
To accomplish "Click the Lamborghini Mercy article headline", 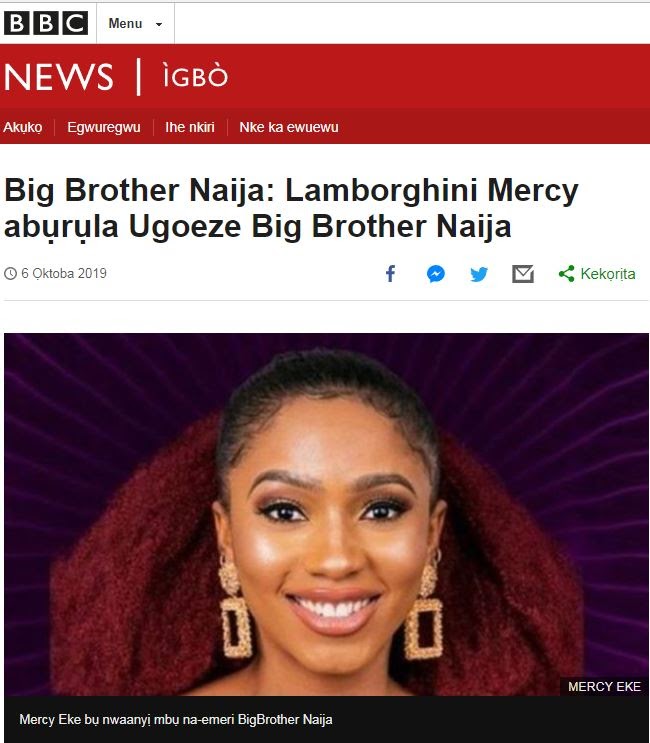I will (x=291, y=208).
